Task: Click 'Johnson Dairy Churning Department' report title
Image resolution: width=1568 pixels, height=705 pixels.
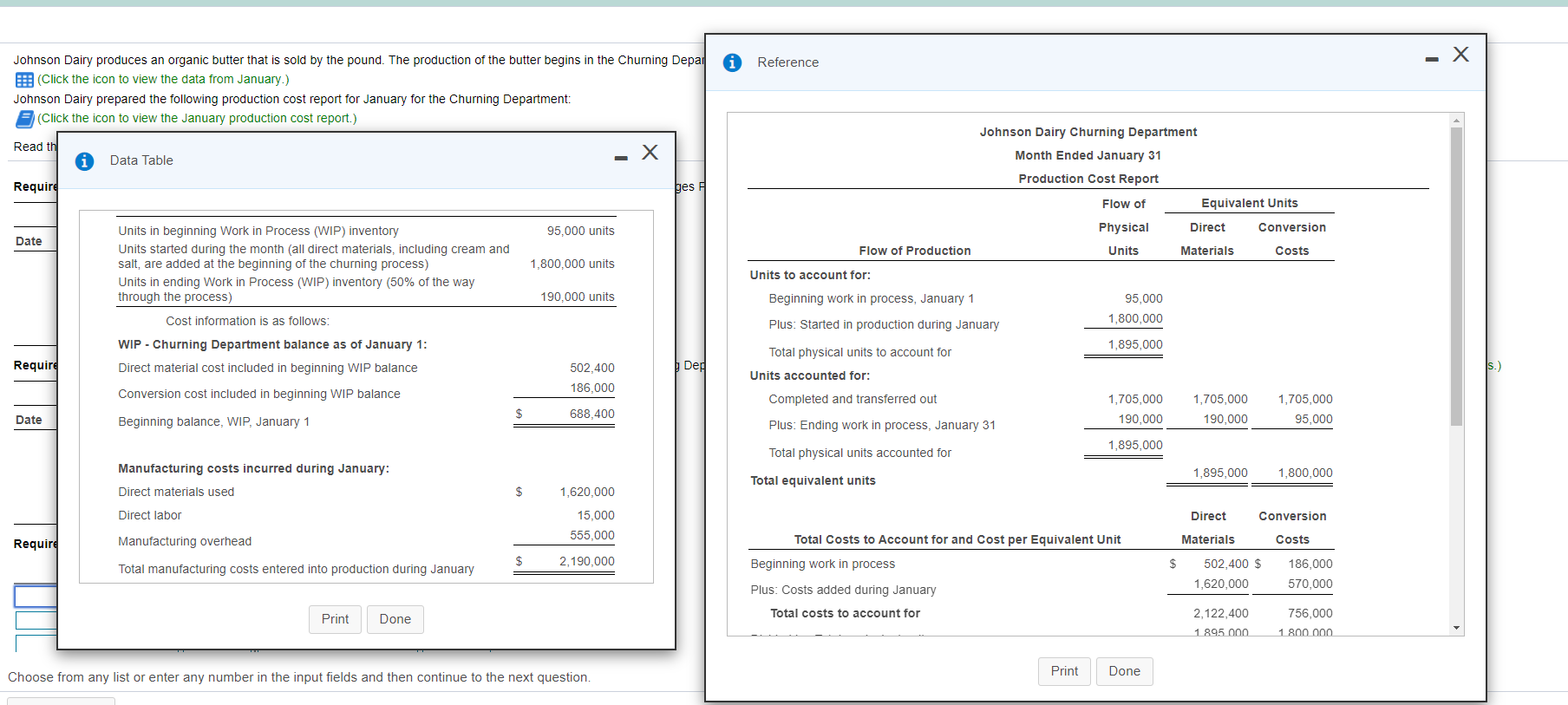Action: 1088,132
